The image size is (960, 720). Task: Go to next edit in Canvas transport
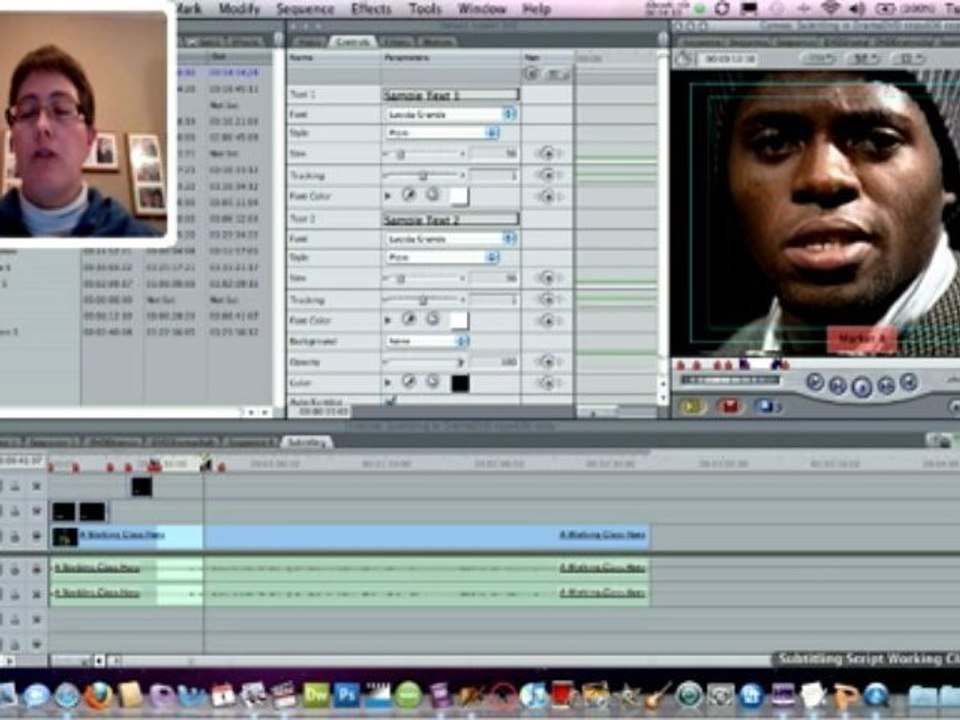909,382
